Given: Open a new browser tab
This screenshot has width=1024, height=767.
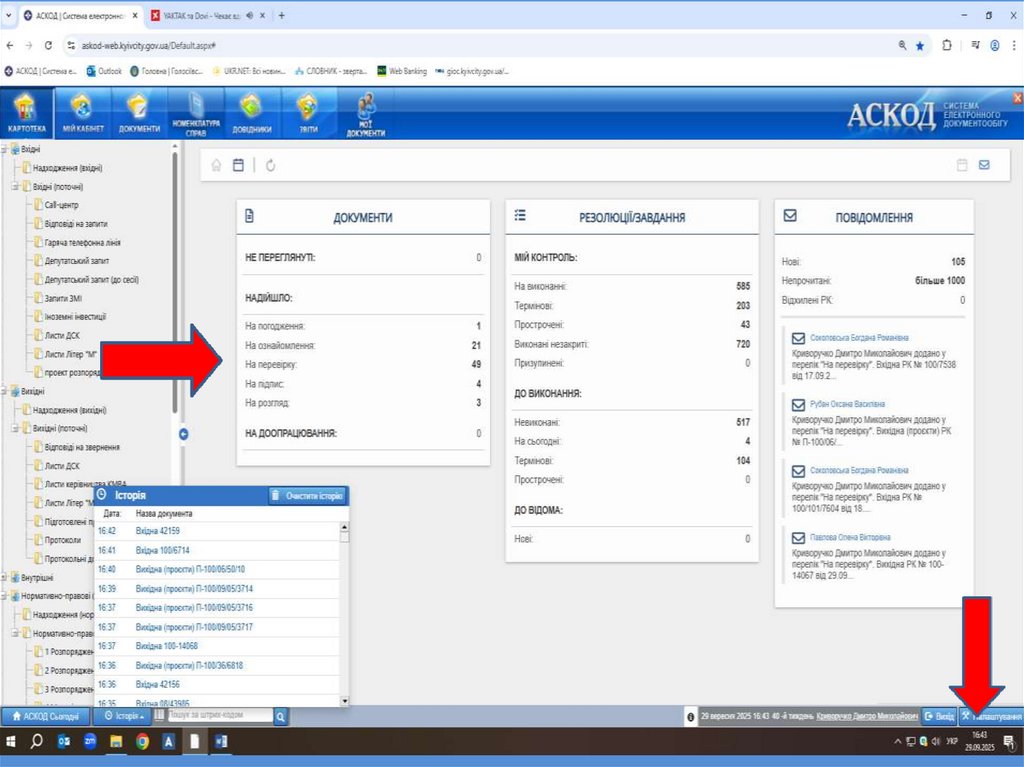Looking at the screenshot, I should point(281,15).
